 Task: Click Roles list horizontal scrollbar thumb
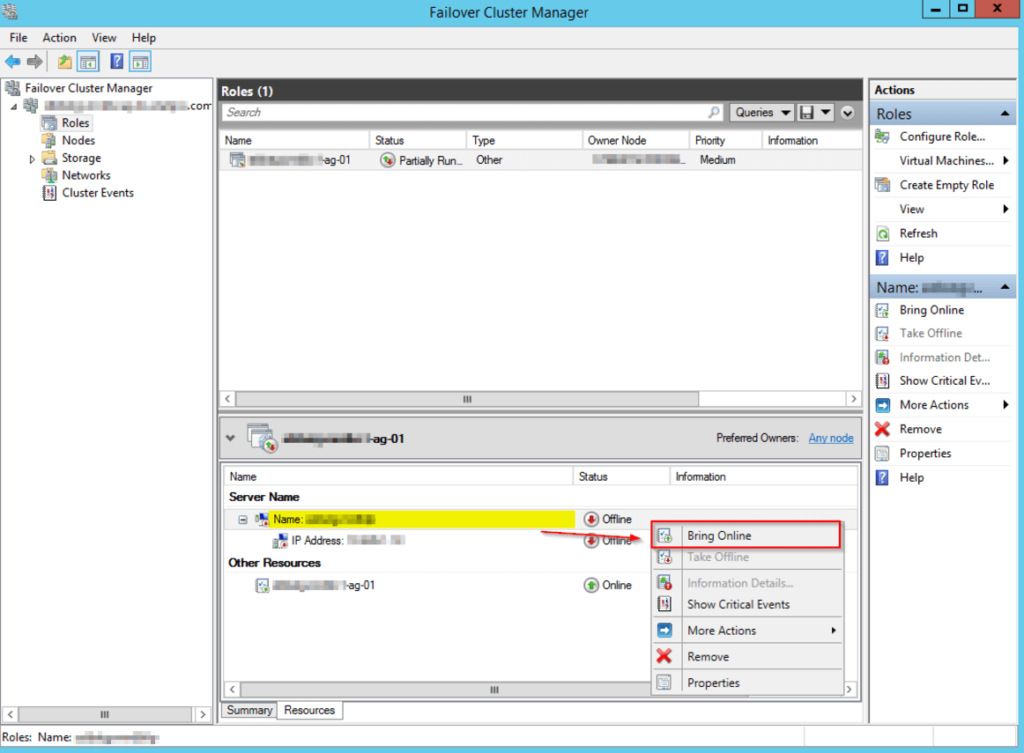467,399
